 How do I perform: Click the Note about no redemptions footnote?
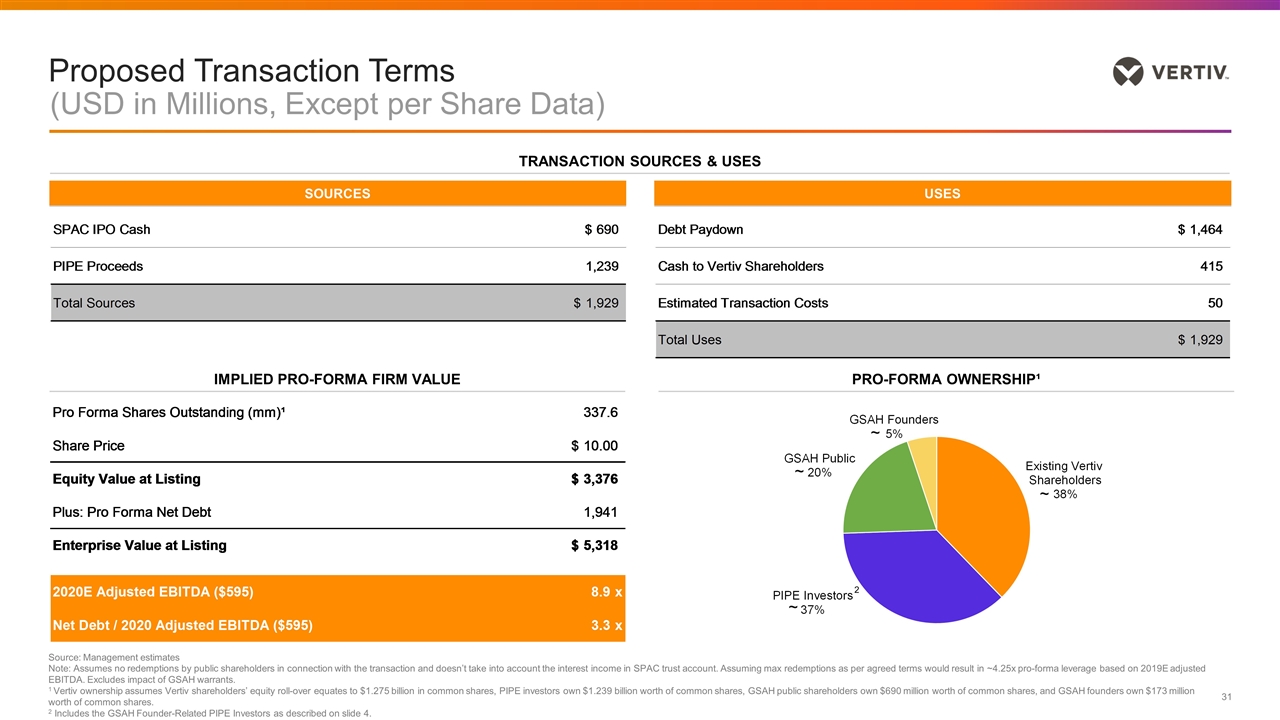[x=627, y=672]
